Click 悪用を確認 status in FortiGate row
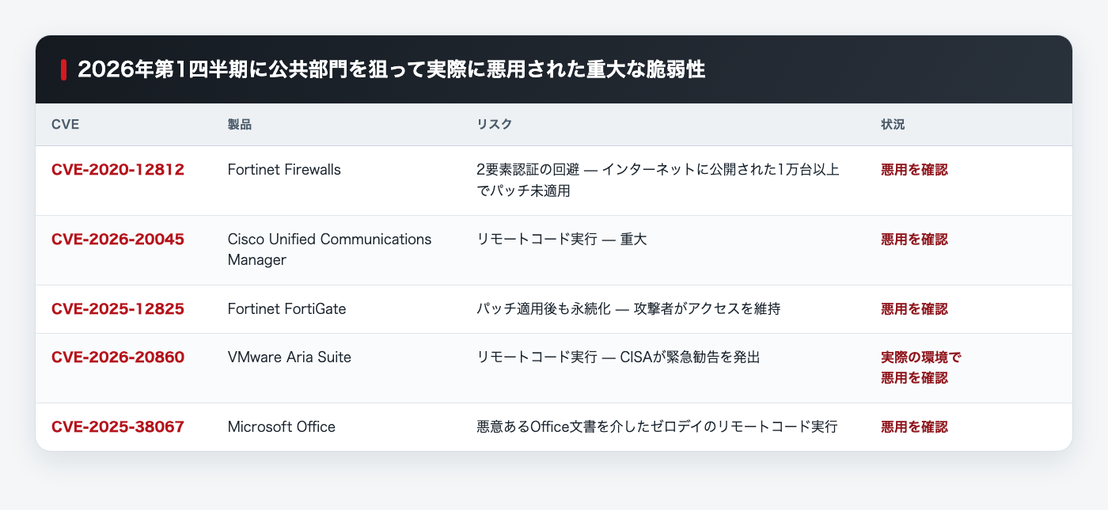The image size is (1108, 510). (x=914, y=309)
